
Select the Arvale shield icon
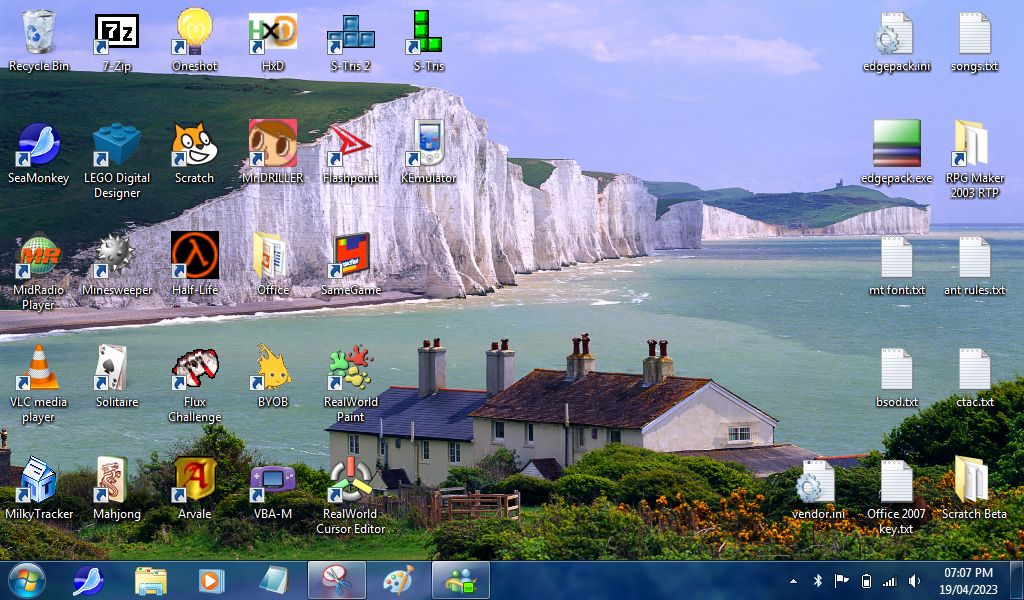[x=194, y=479]
